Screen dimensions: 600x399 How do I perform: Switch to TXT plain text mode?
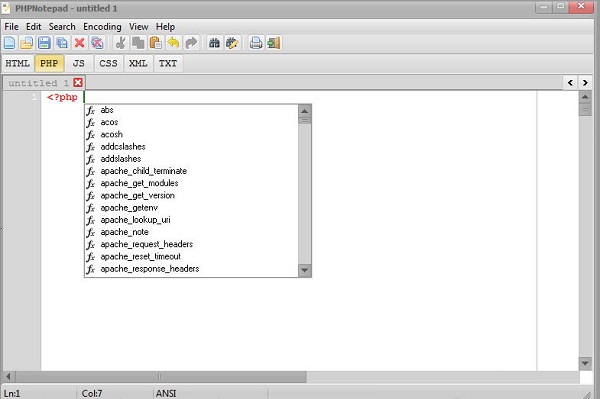click(x=168, y=64)
